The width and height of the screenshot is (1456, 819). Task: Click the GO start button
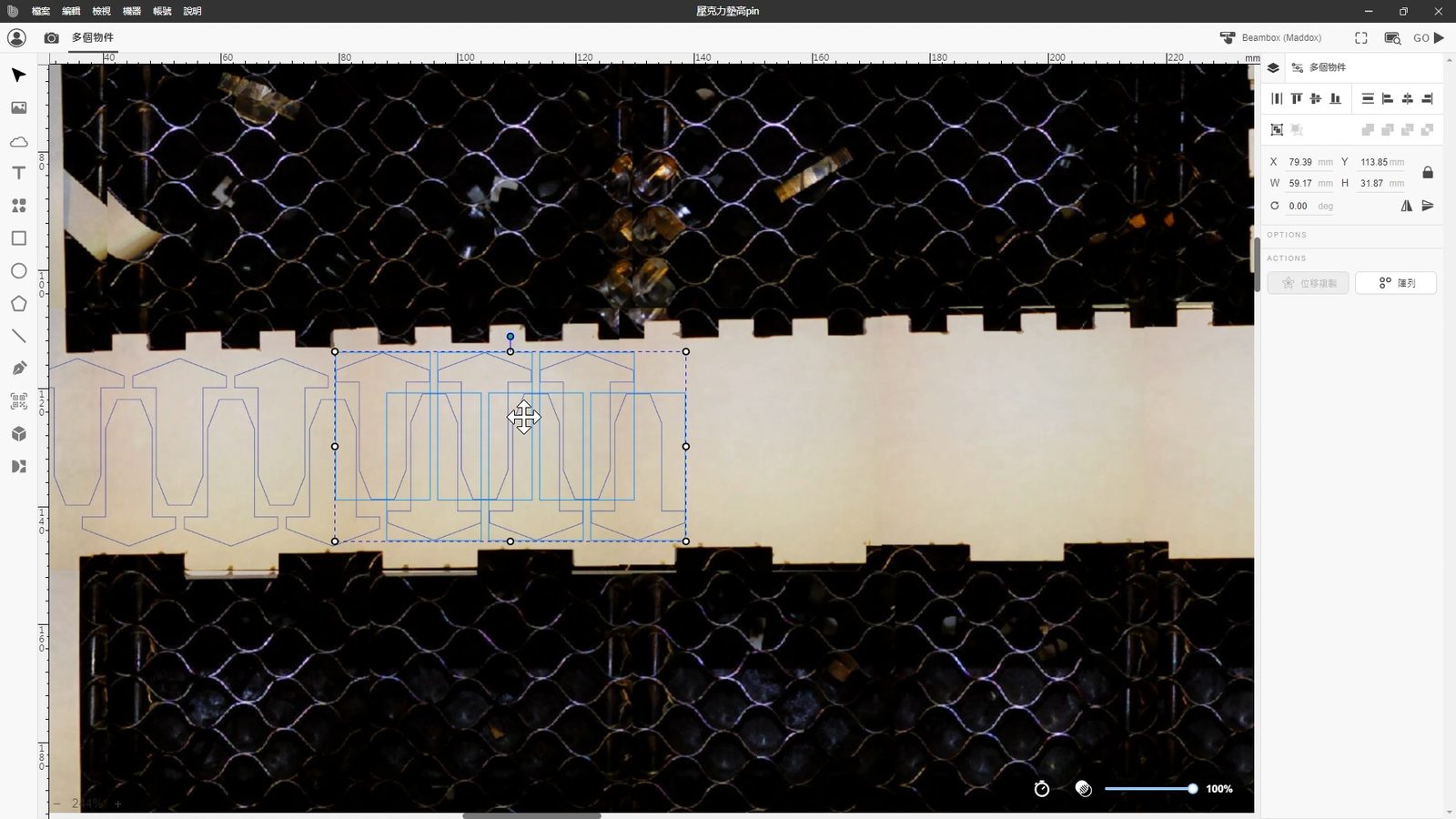point(1429,37)
